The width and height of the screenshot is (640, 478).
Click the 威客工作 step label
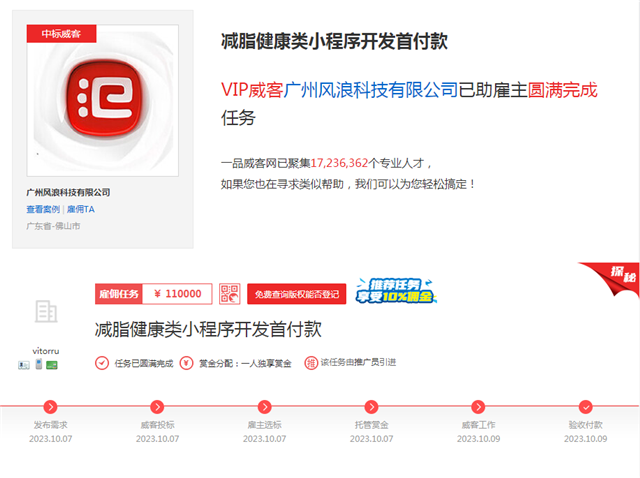(x=478, y=425)
